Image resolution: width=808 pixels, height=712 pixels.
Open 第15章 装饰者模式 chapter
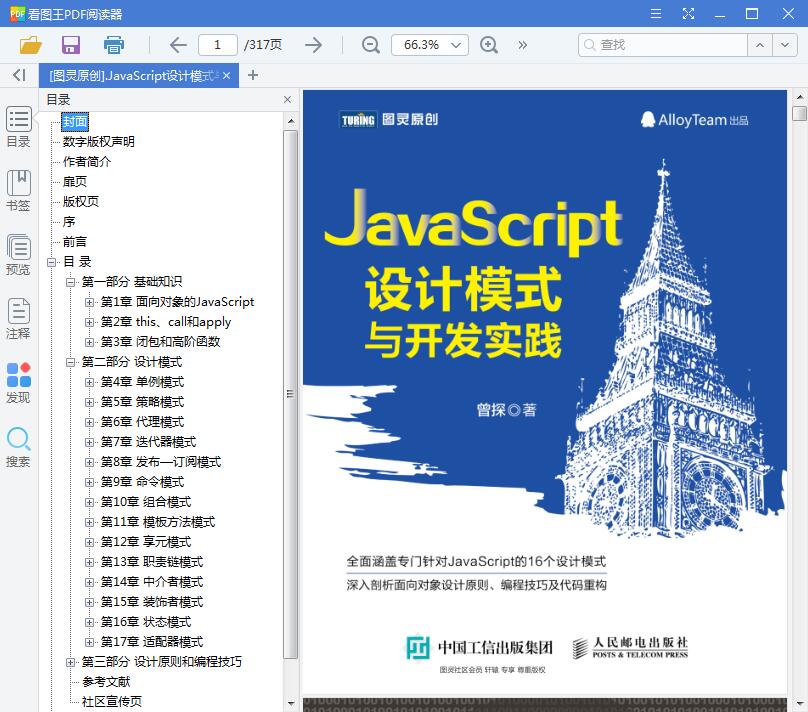tap(152, 602)
